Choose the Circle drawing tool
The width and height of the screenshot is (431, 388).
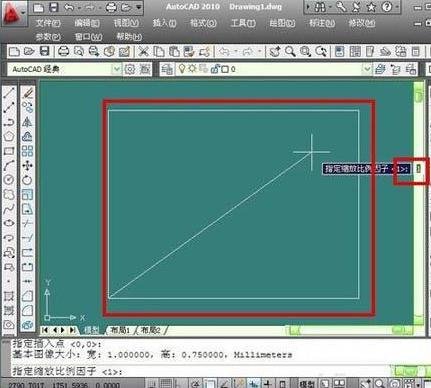coord(9,180)
